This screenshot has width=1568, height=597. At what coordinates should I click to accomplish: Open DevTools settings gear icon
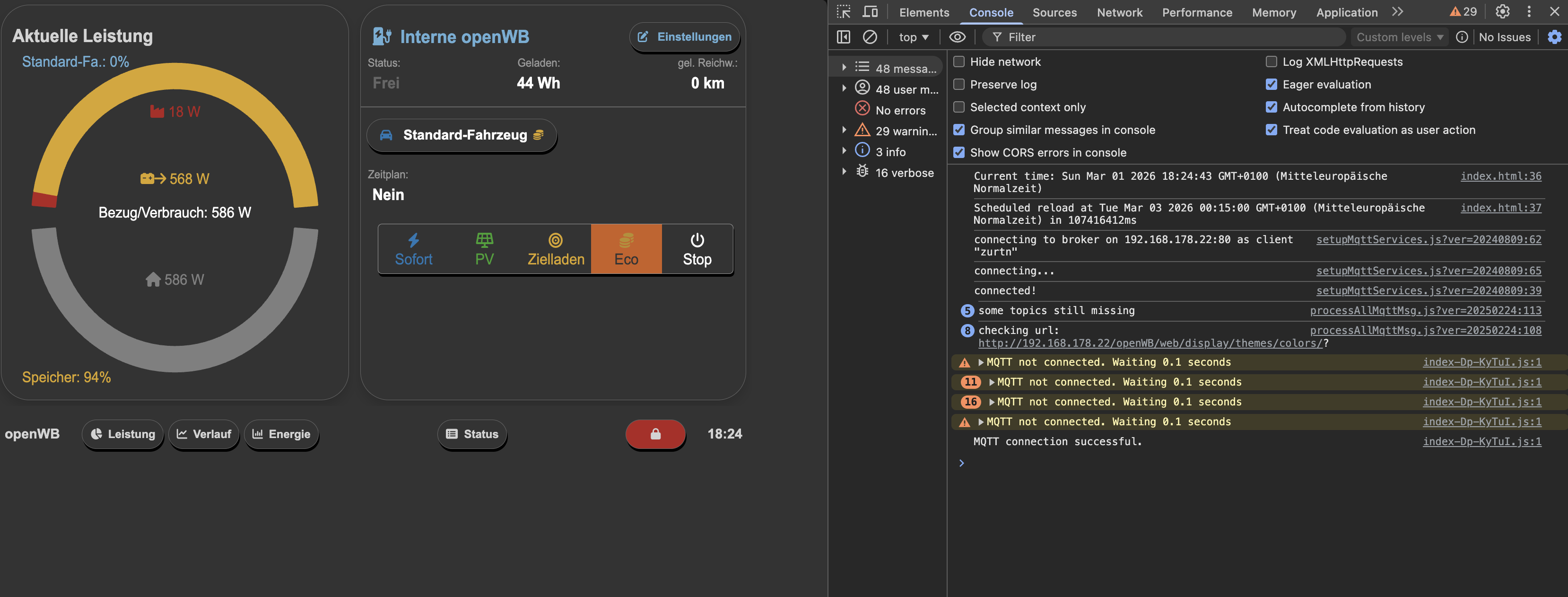click(x=1502, y=12)
